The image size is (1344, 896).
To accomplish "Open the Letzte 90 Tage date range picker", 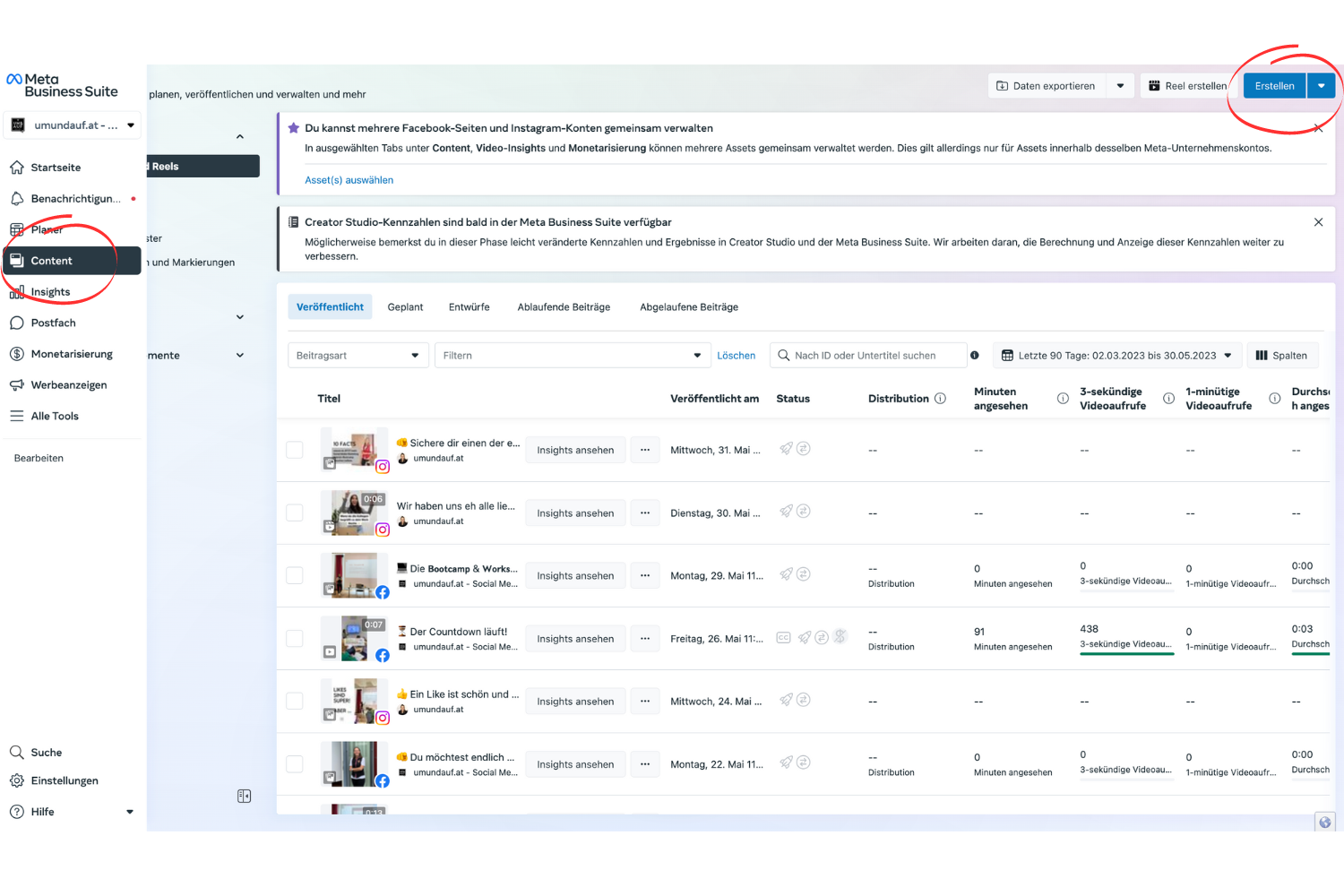I will 1117,356.
